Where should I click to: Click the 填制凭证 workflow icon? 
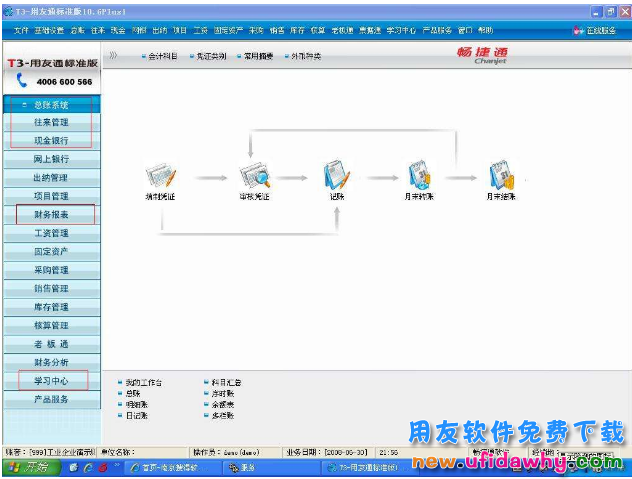[x=160, y=177]
